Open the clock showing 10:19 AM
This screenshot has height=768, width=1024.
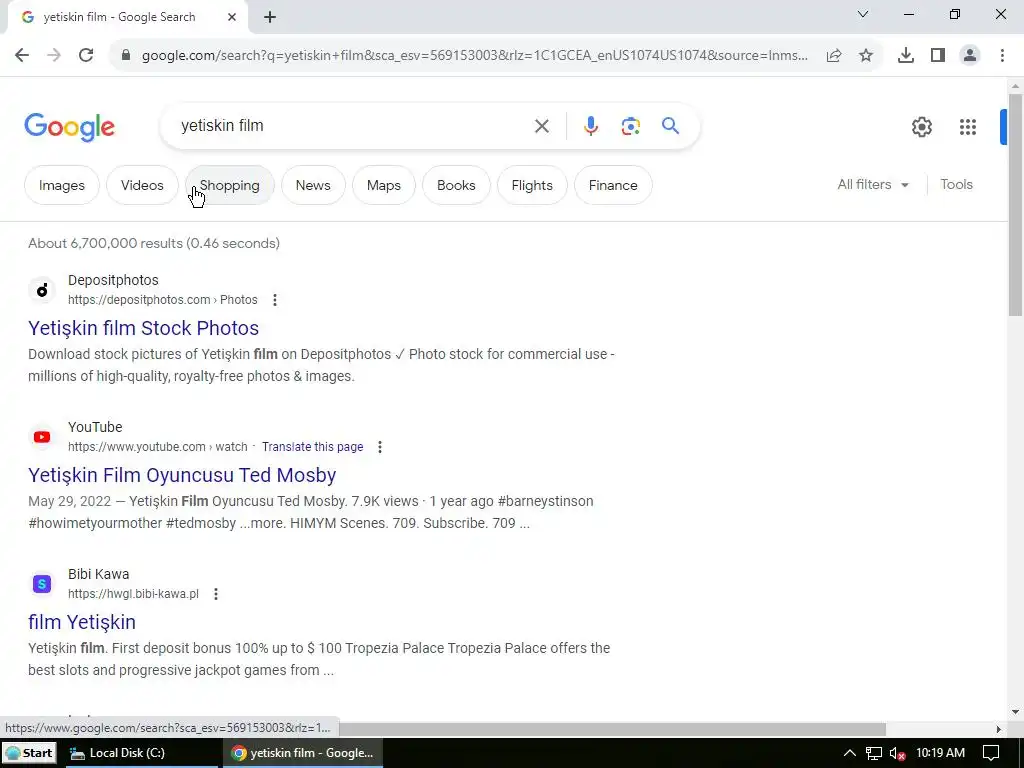click(x=940, y=753)
